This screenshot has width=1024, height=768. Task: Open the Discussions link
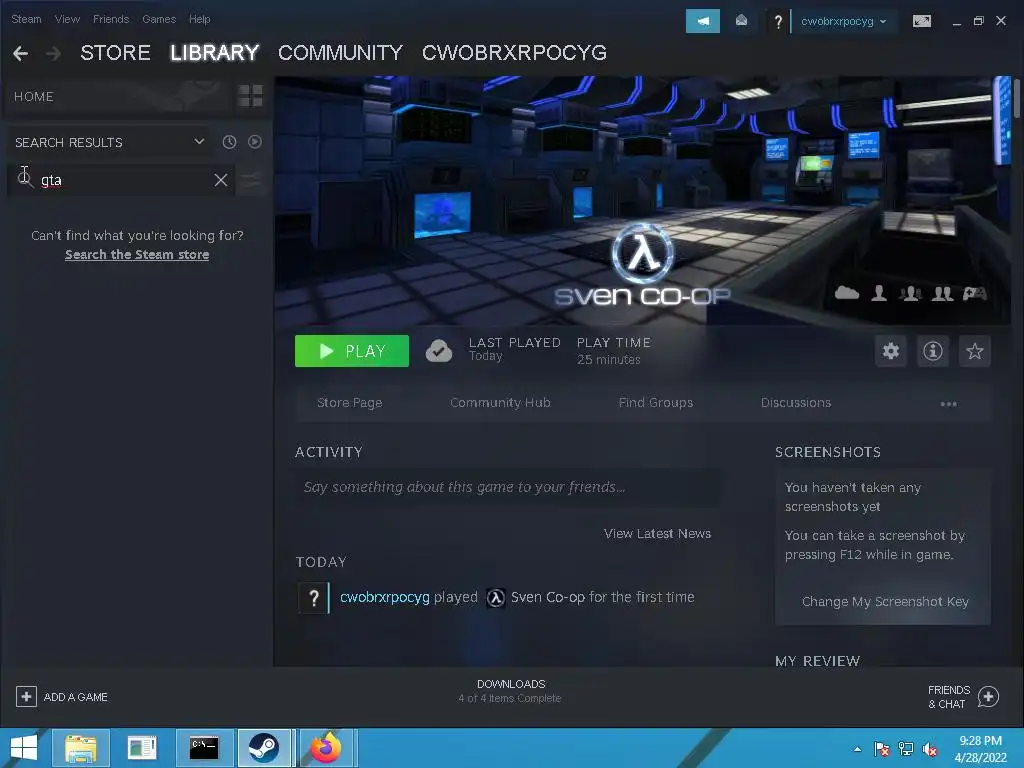pyautogui.click(x=795, y=403)
